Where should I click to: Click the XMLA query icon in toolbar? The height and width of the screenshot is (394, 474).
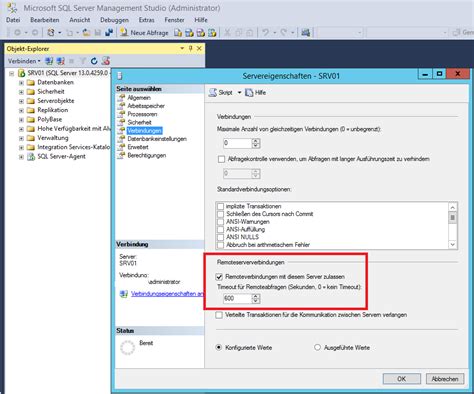coord(212,33)
